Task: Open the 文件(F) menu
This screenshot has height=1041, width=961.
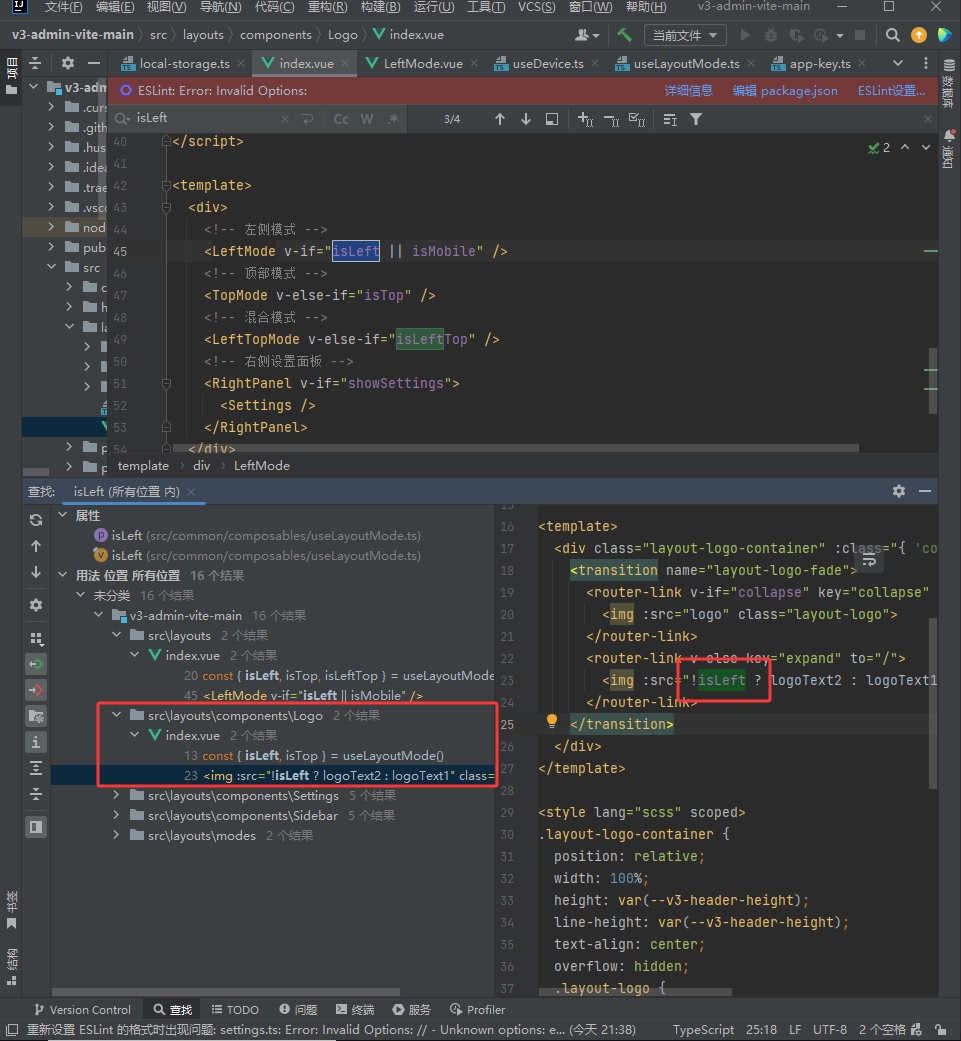Action: tap(64, 7)
